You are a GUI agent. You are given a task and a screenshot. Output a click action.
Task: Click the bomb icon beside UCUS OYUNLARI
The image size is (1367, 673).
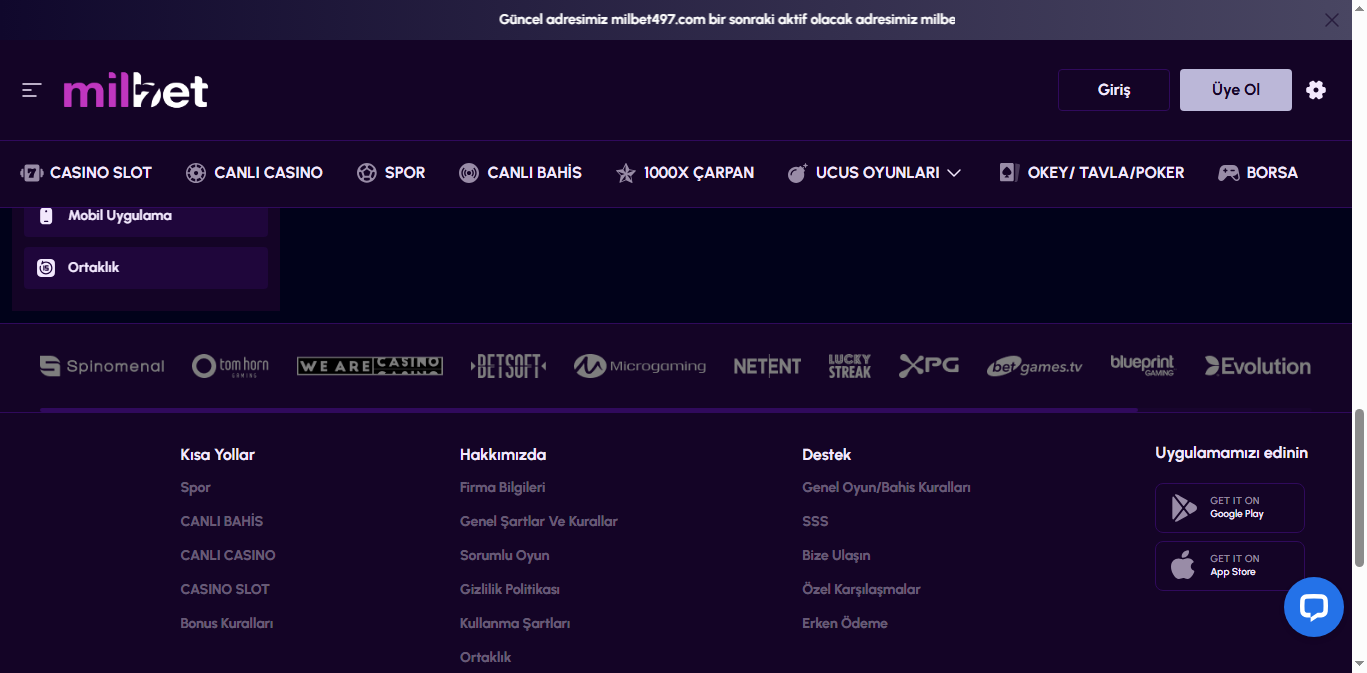click(797, 173)
